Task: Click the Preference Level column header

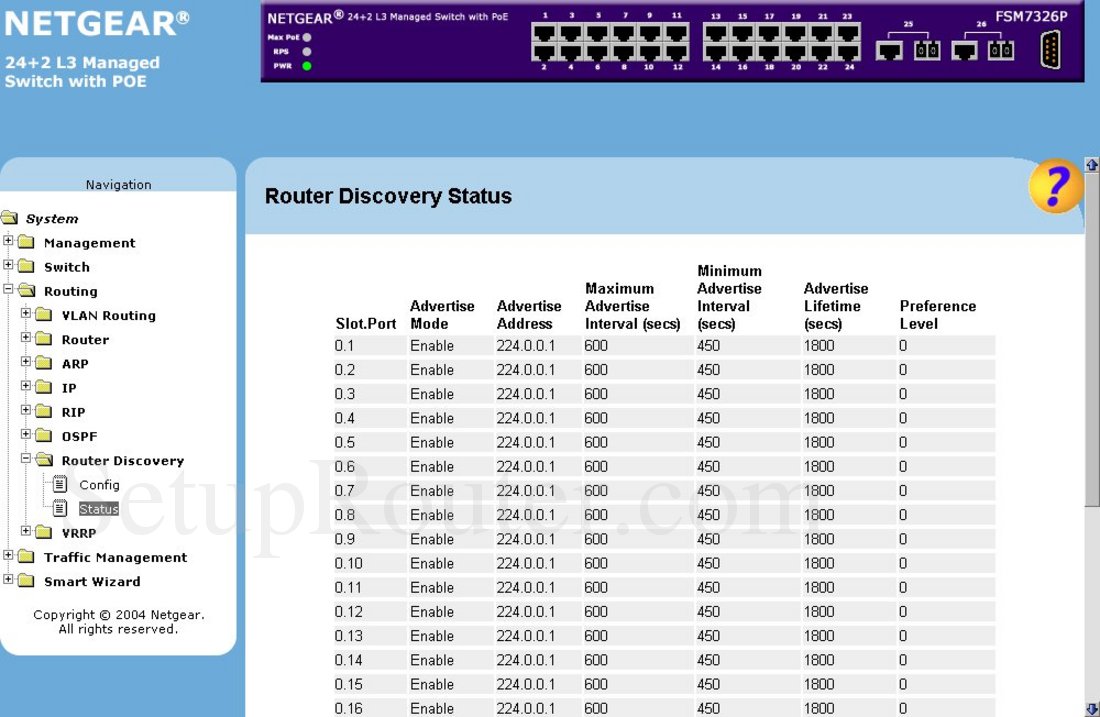Action: click(x=938, y=315)
